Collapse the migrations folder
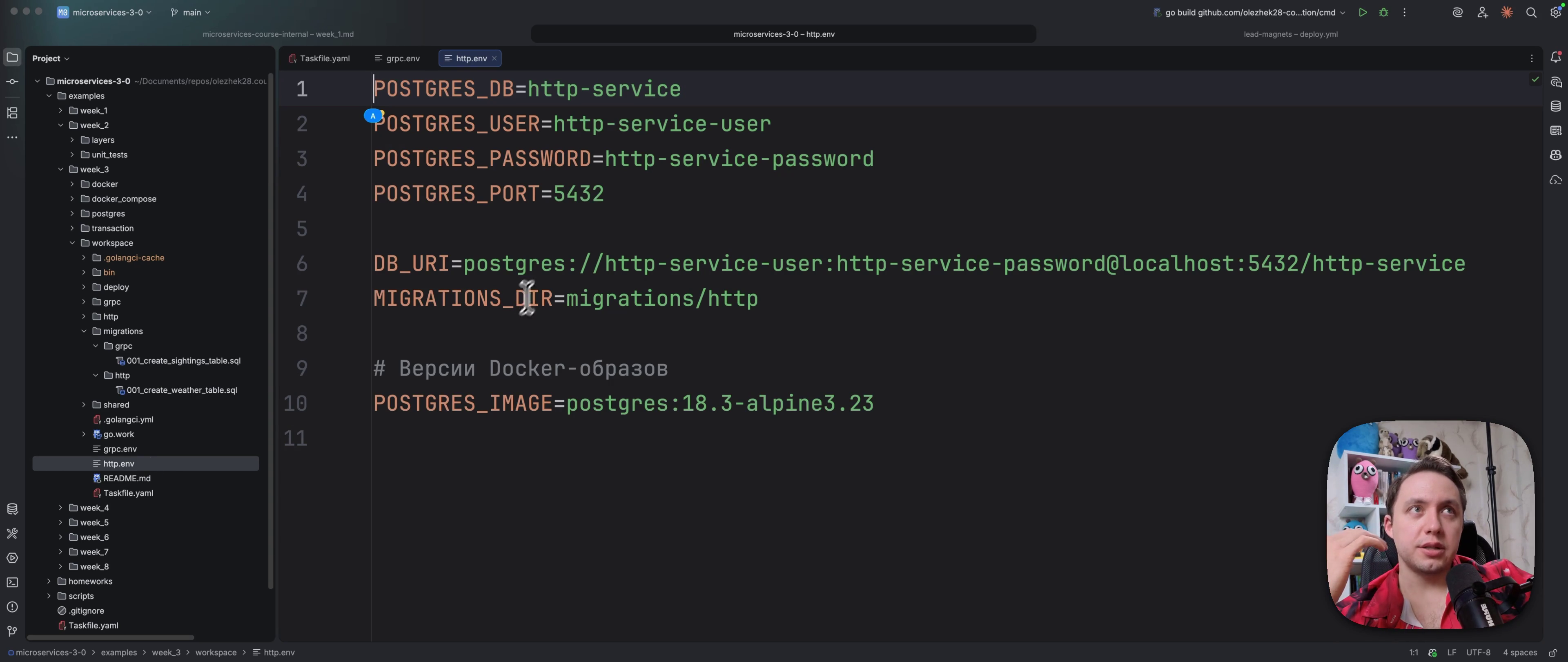 point(84,331)
